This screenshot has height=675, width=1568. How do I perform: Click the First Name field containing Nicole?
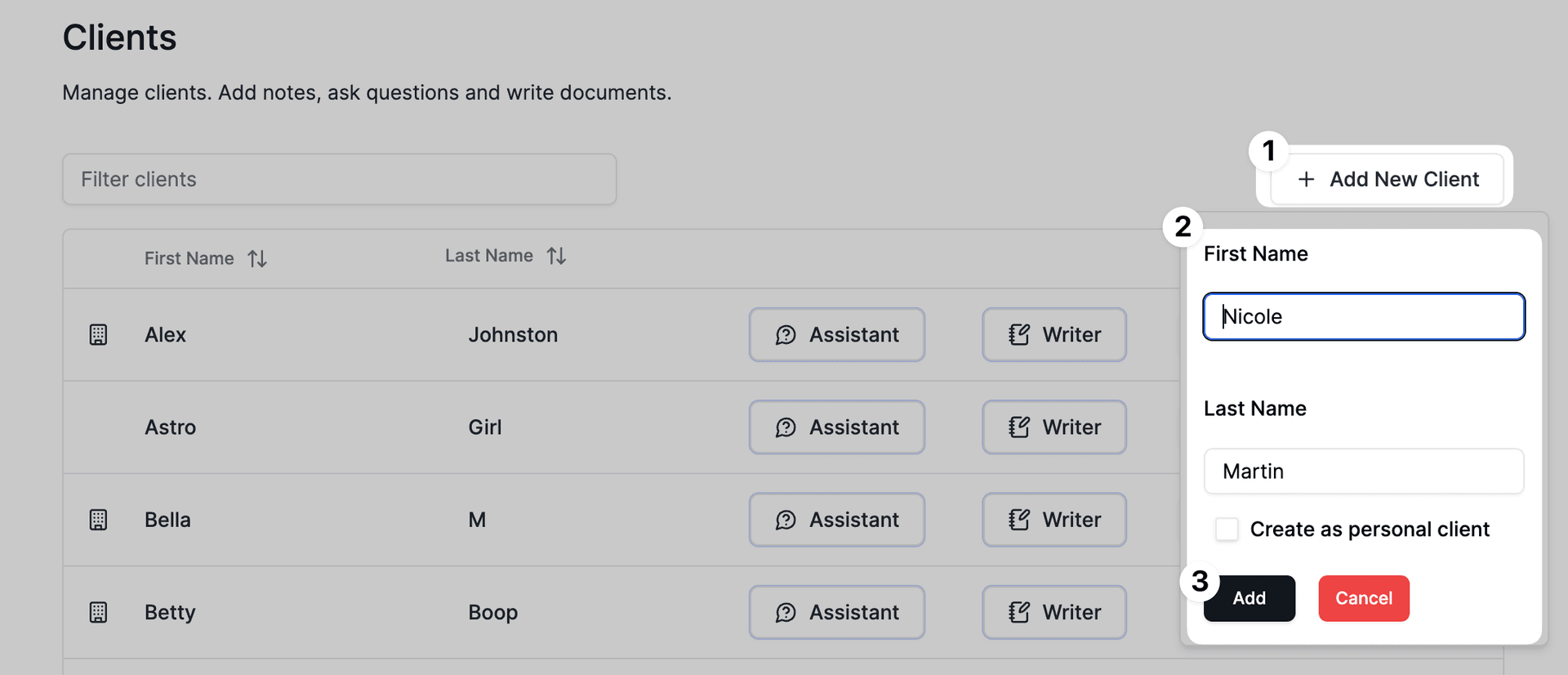[1363, 316]
